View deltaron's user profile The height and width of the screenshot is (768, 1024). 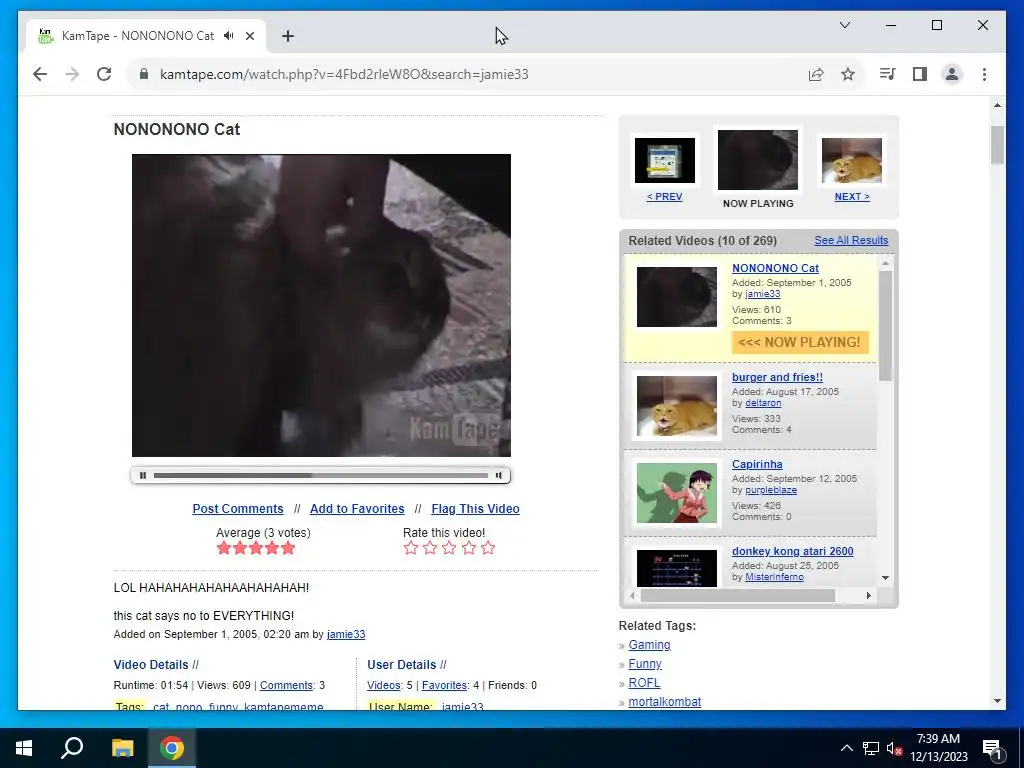[x=763, y=403]
